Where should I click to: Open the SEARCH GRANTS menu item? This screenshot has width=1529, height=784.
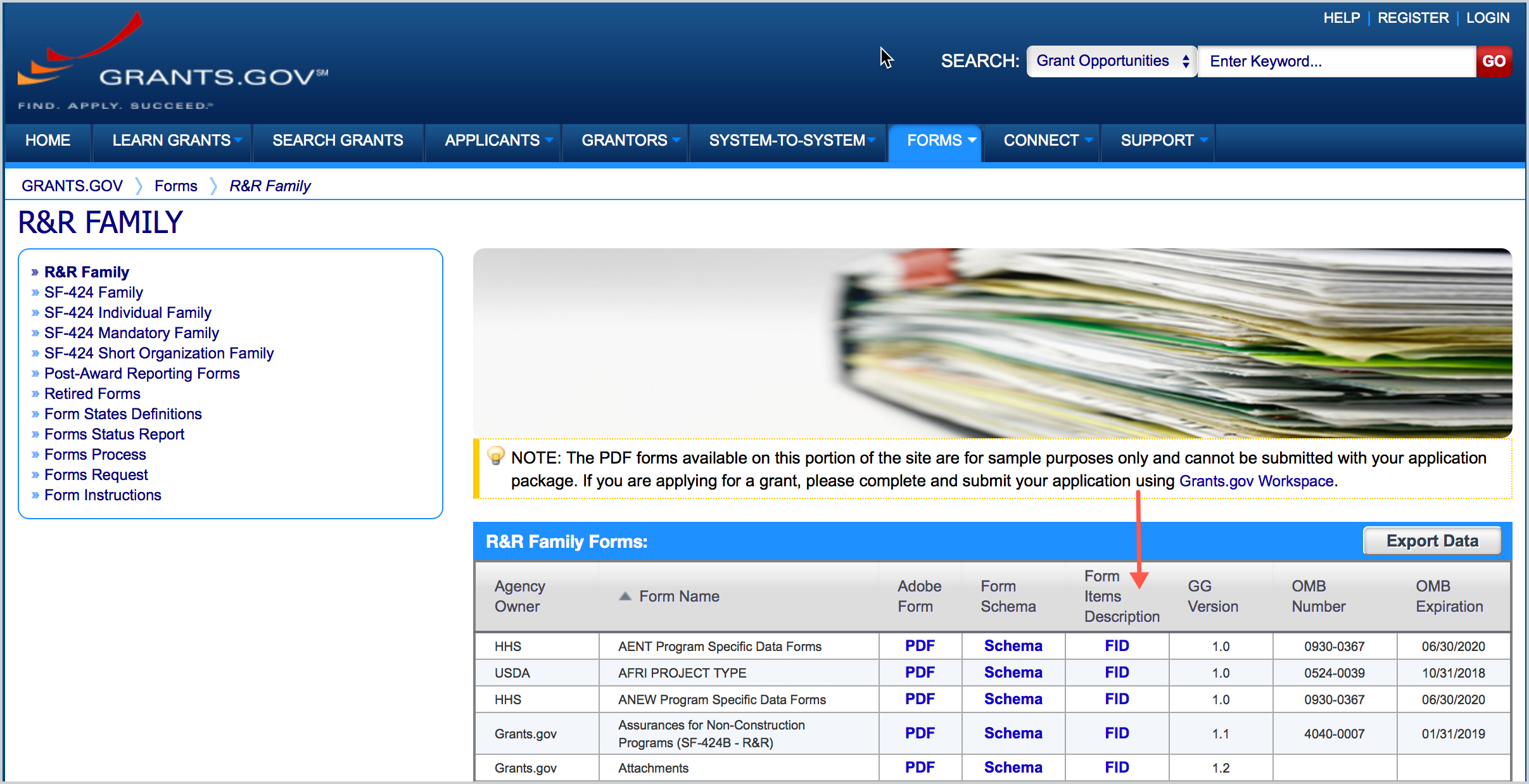[x=338, y=140]
